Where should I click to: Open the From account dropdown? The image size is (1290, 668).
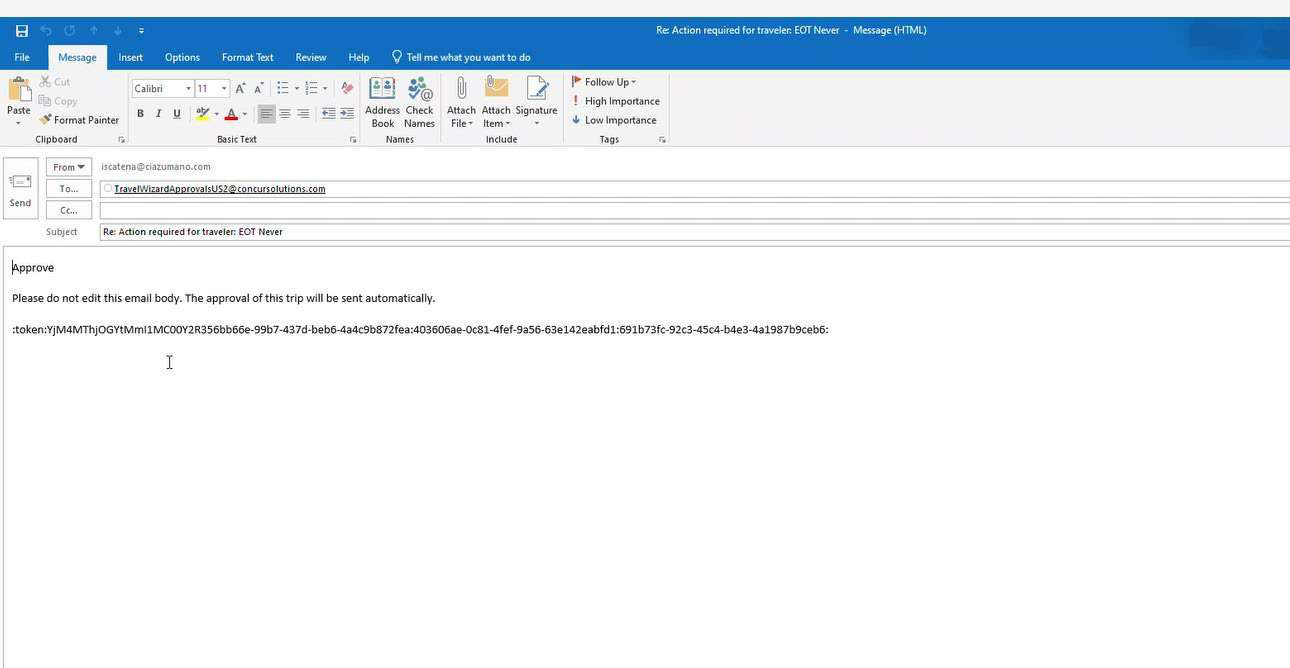(x=69, y=167)
